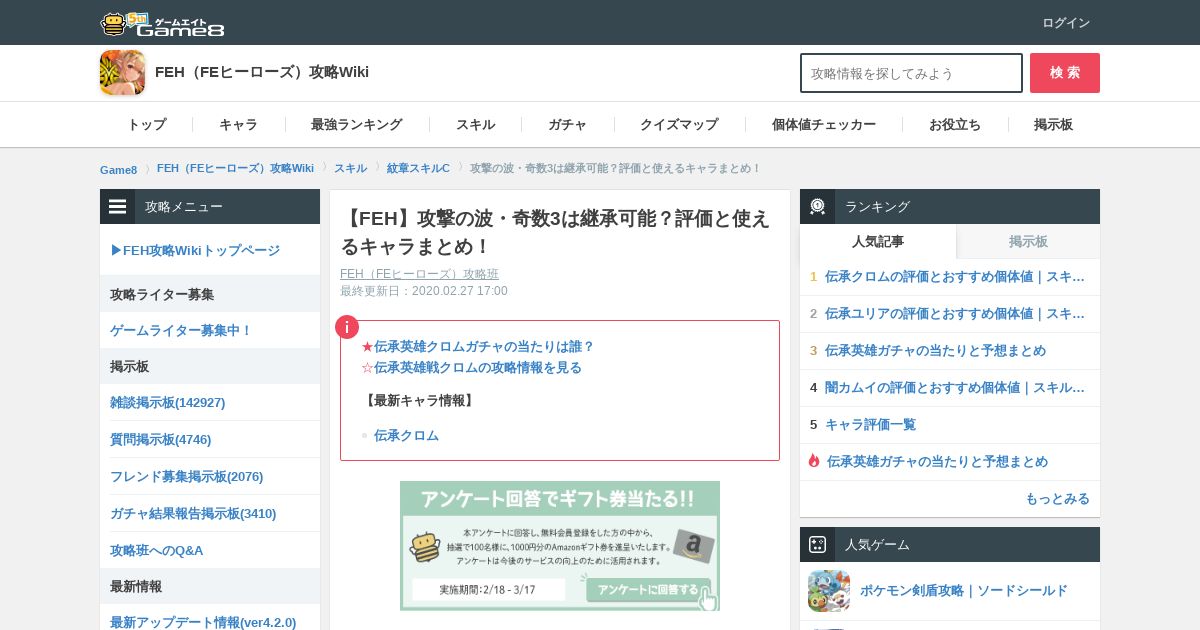
Task: Open rank 4 闇カムイの評価 article
Action: tap(955, 388)
